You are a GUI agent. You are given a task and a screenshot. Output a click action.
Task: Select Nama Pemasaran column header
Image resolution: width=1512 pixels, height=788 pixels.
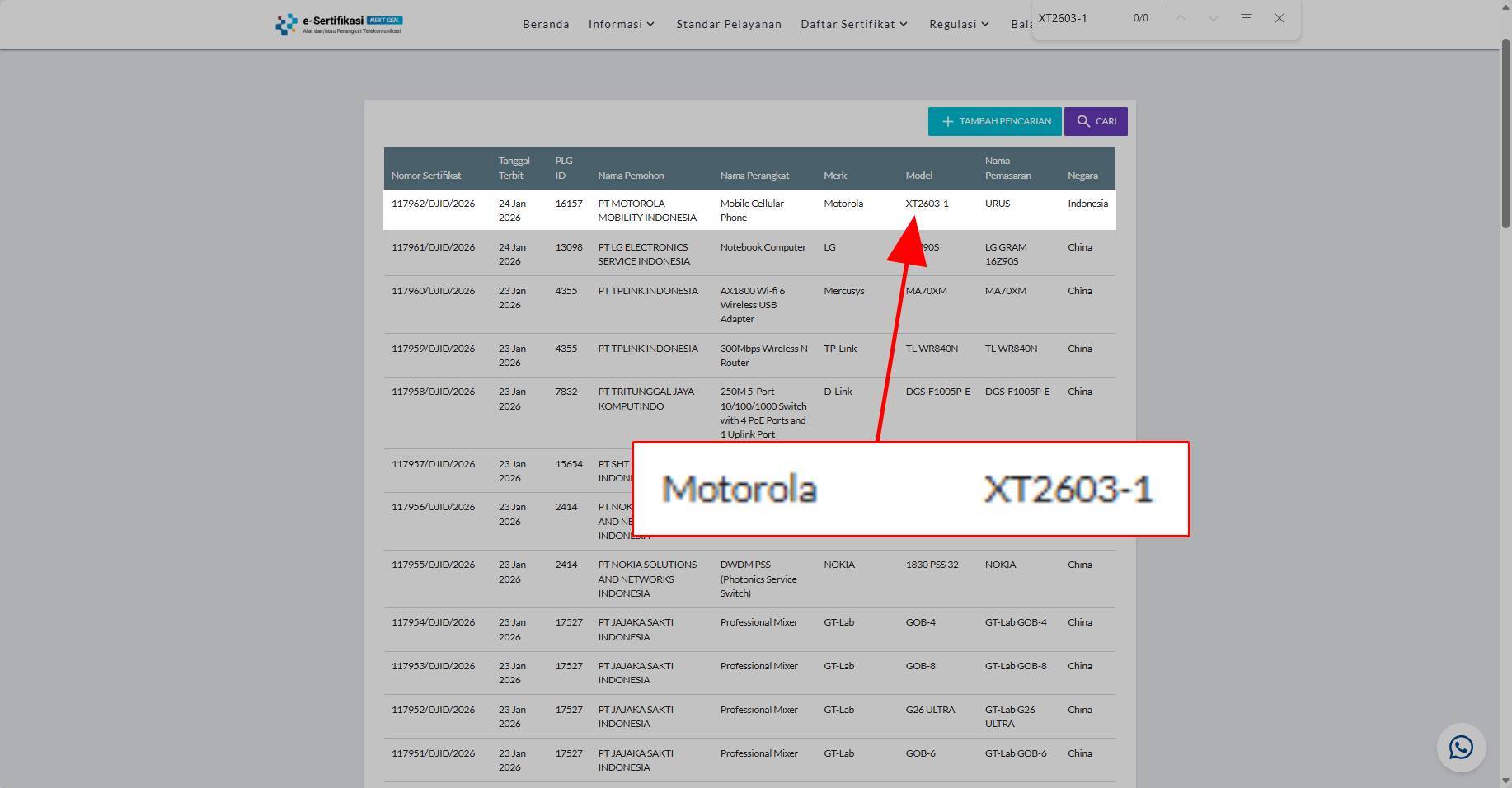pyautogui.click(x=1007, y=168)
